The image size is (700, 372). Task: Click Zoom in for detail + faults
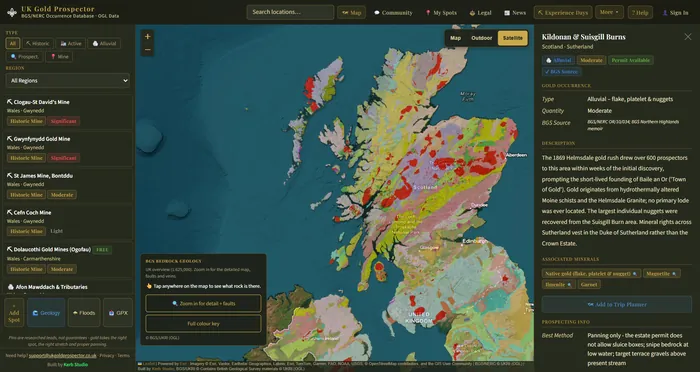tap(203, 303)
